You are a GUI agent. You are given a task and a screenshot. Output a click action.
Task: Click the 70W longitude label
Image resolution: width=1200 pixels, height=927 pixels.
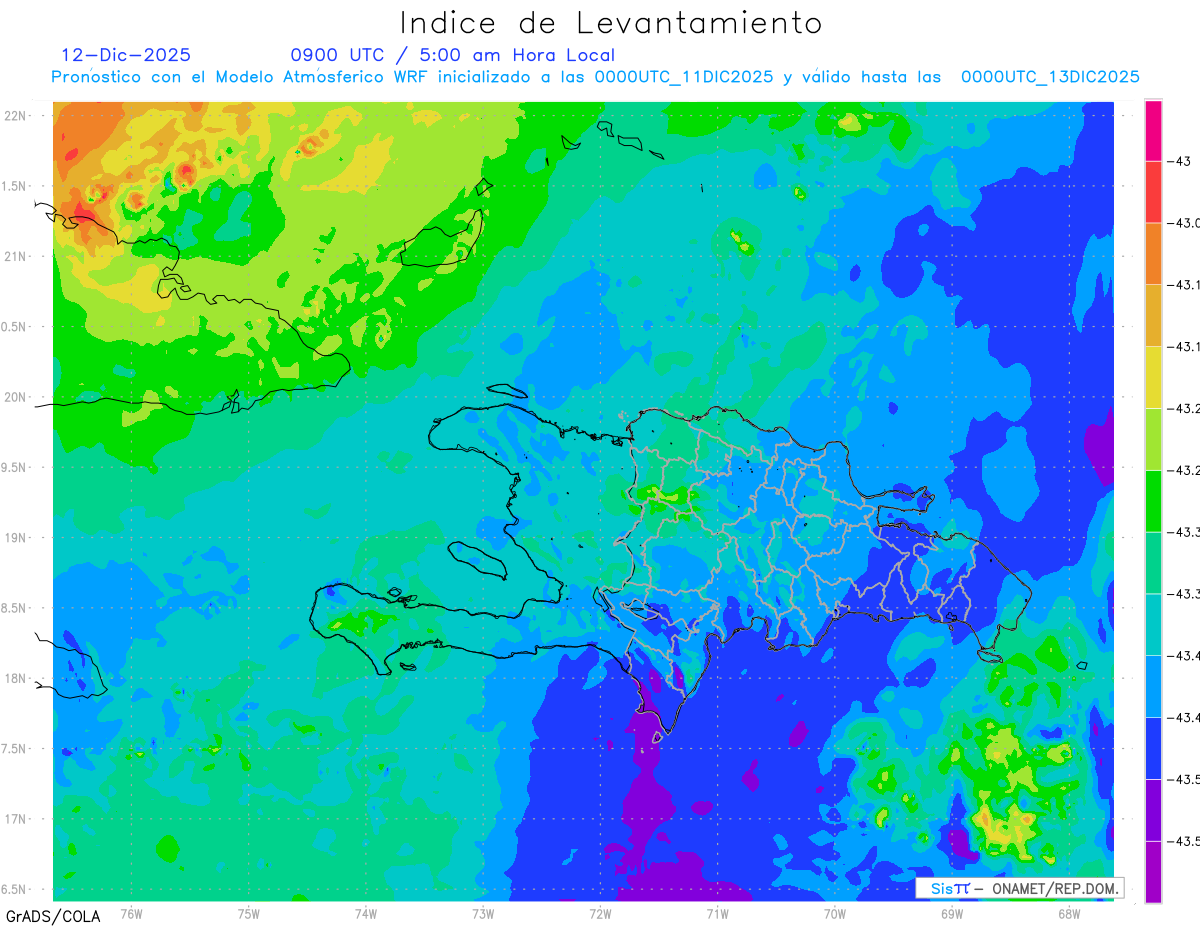pyautogui.click(x=835, y=913)
